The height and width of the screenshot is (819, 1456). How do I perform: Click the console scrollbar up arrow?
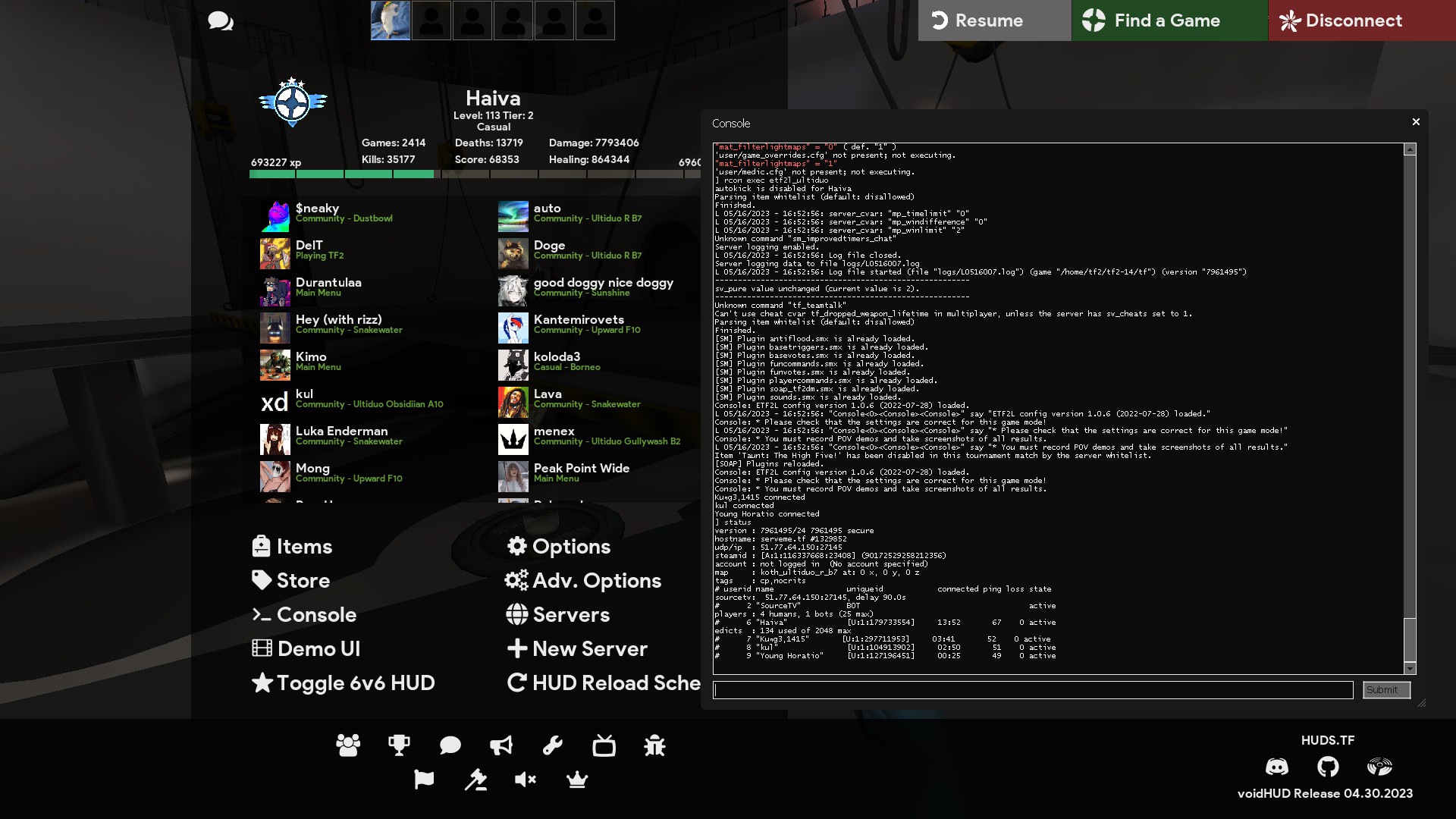click(x=1410, y=149)
